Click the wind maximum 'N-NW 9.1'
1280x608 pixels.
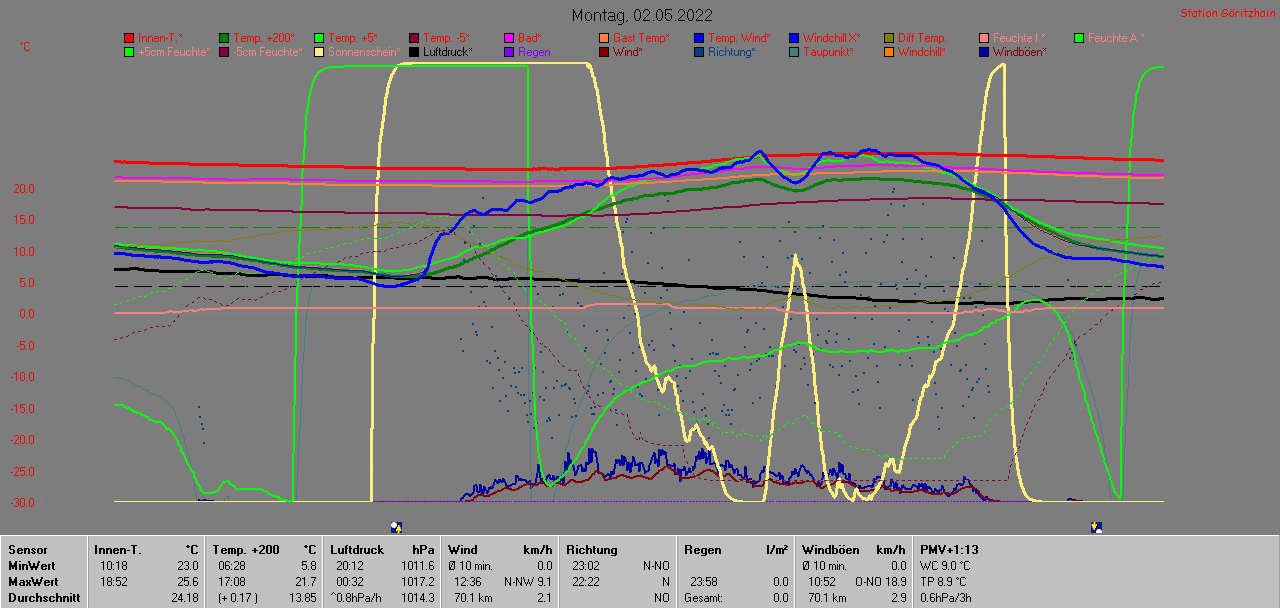tap(528, 582)
